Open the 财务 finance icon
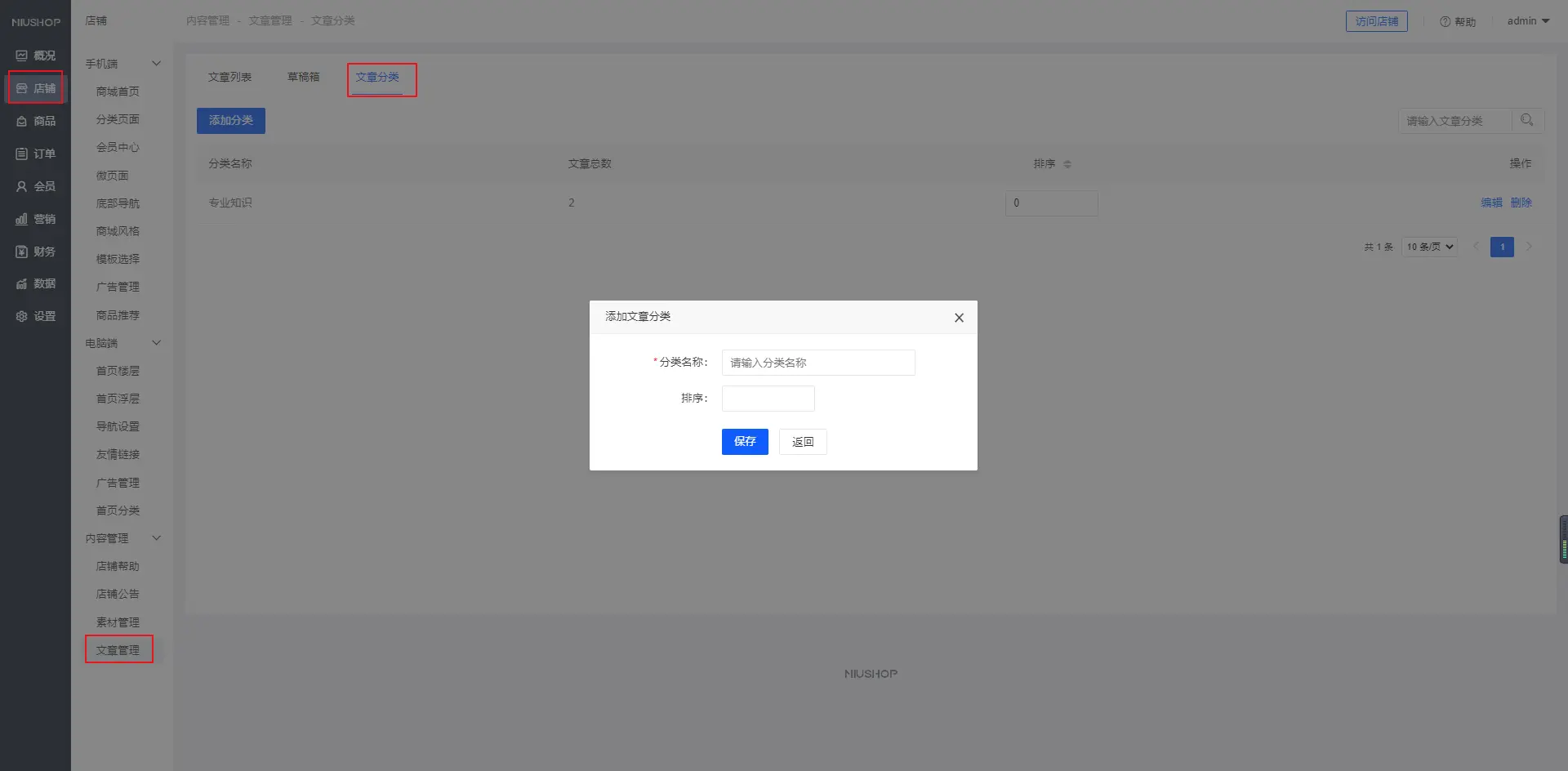 pos(22,252)
